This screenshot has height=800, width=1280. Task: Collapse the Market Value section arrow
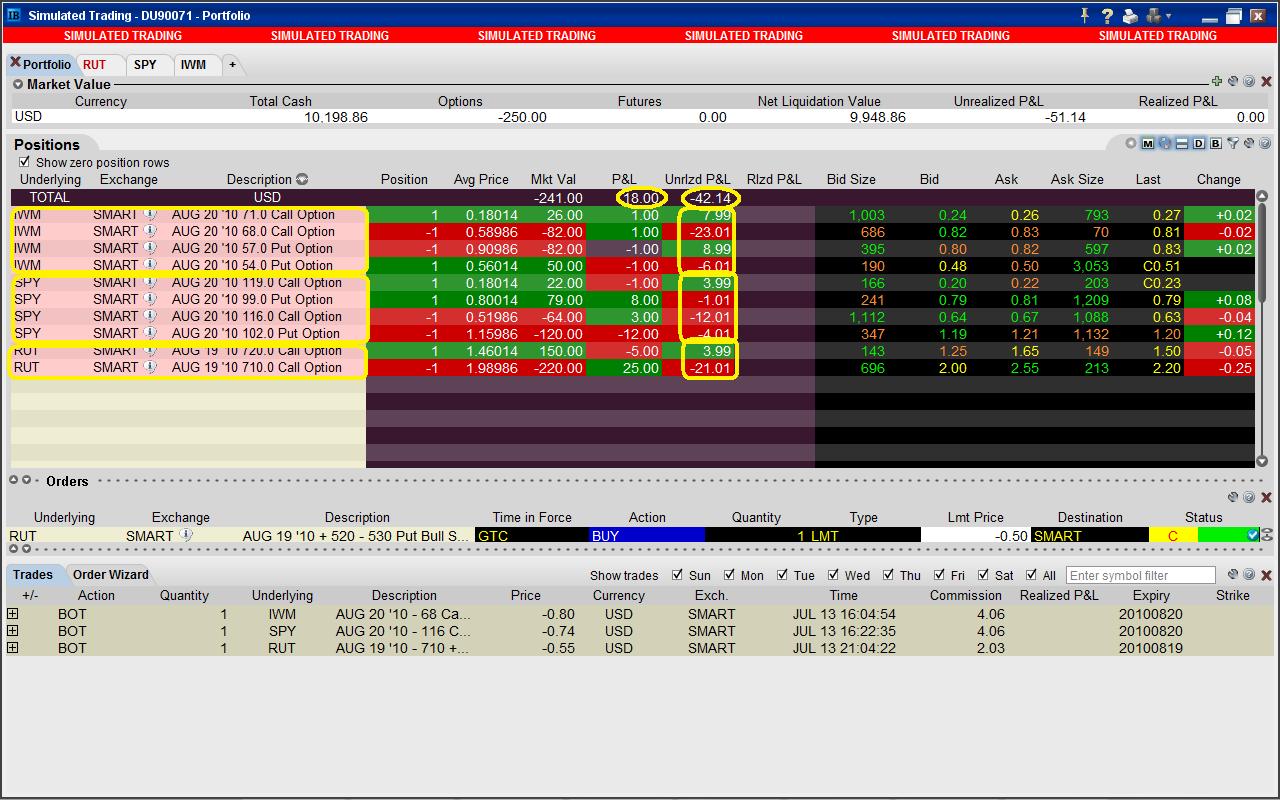18,85
